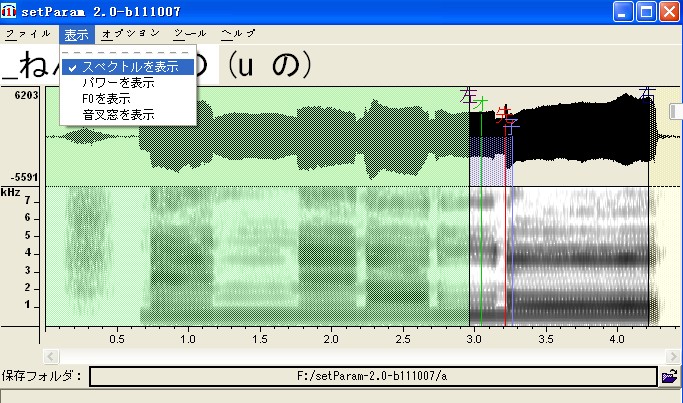Collapse the open 表示 menu

tap(77, 34)
